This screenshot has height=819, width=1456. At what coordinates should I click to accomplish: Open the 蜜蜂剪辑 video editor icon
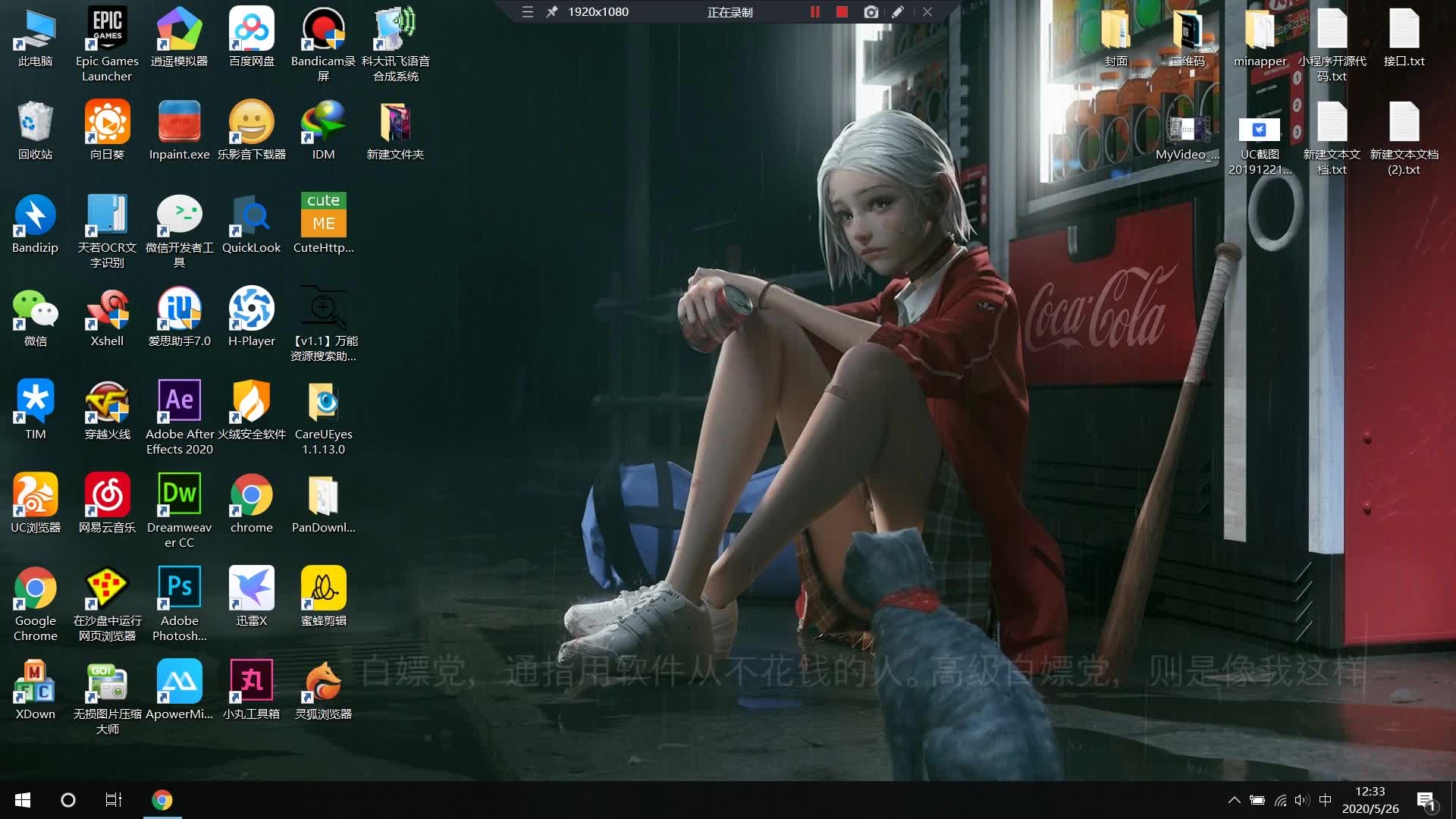tap(323, 597)
